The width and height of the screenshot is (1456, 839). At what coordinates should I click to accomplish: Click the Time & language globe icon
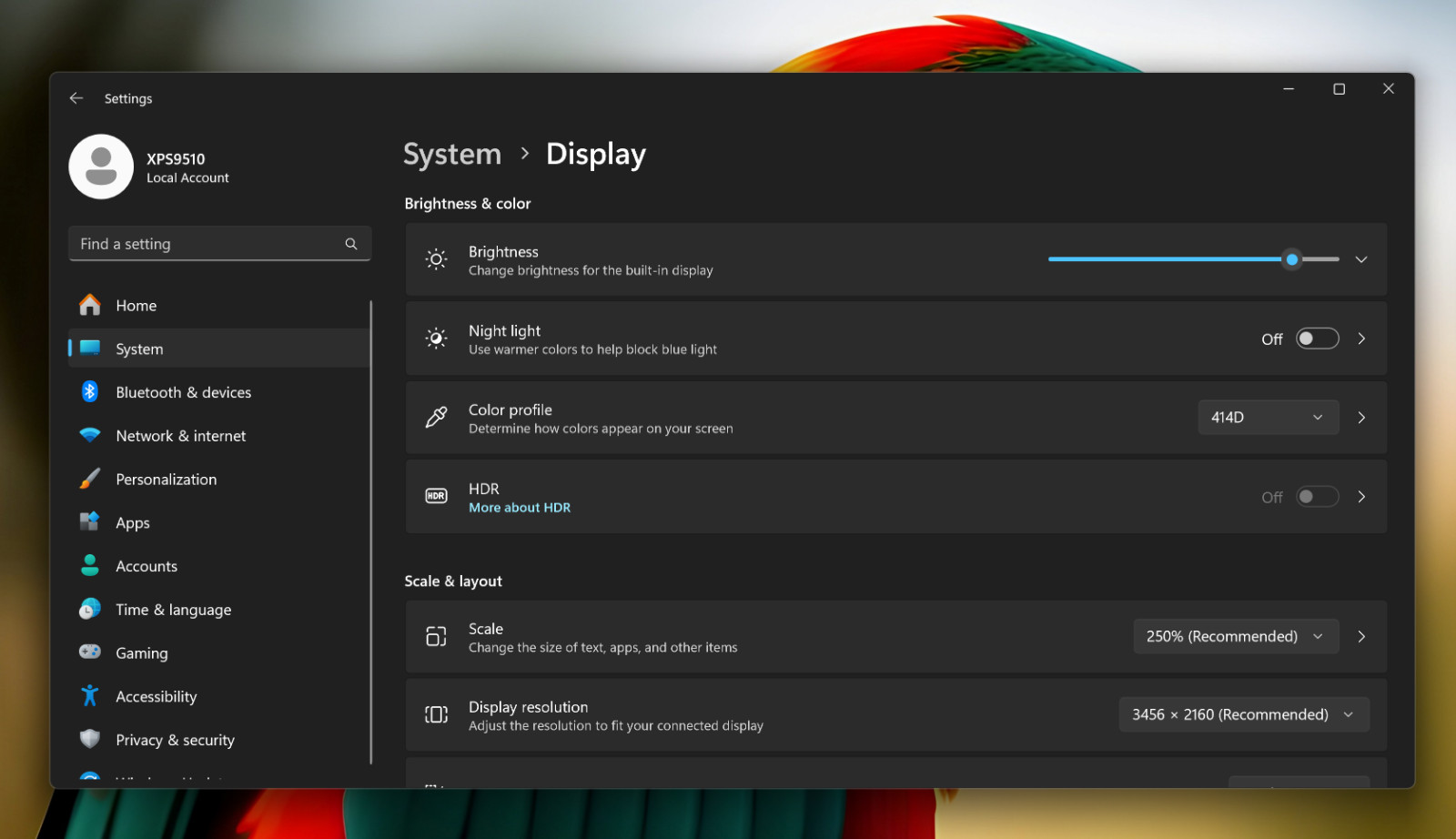click(x=90, y=610)
